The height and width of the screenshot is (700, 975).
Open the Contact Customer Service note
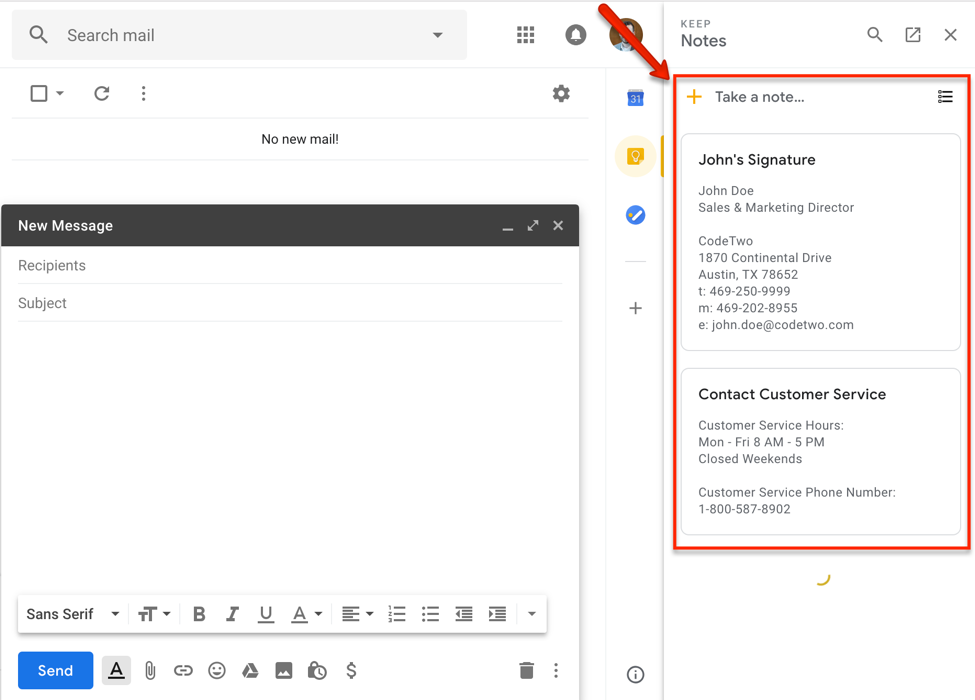[820, 452]
